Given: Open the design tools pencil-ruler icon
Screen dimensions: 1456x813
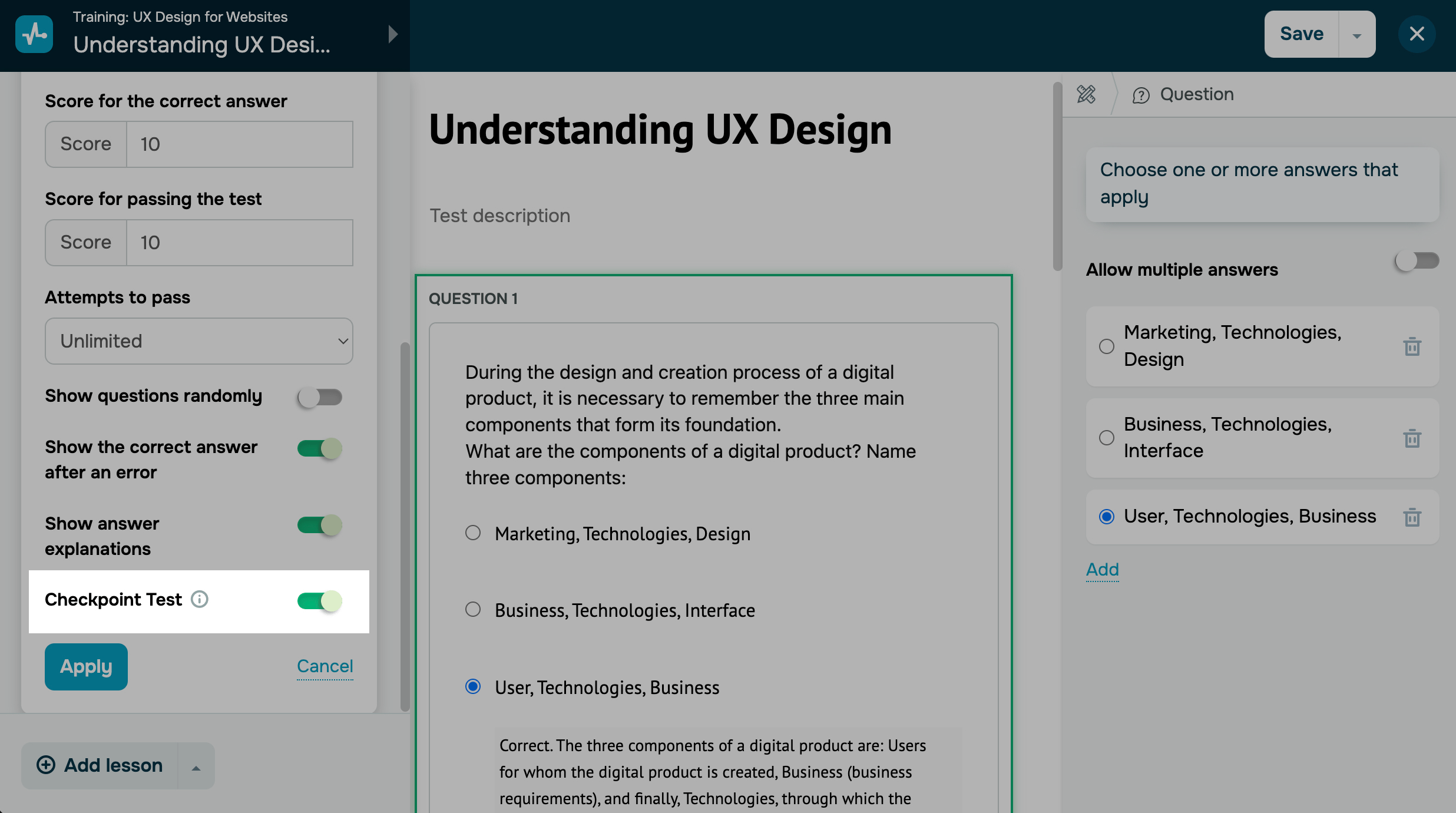Looking at the screenshot, I should point(1086,94).
